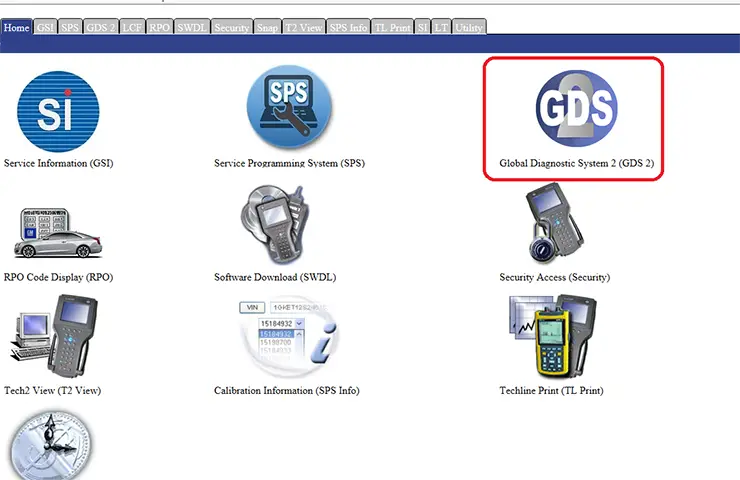Open the T2 View tab

pos(304,27)
